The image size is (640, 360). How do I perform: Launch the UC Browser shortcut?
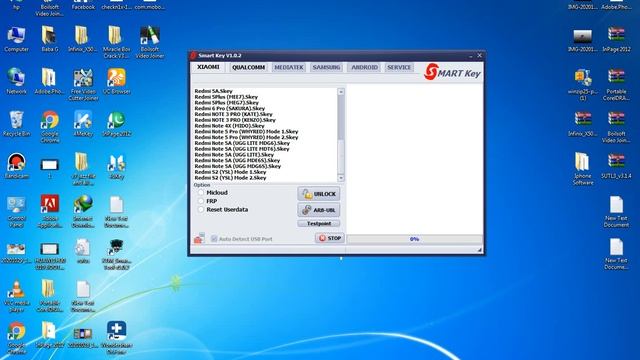pyautogui.click(x=116, y=78)
